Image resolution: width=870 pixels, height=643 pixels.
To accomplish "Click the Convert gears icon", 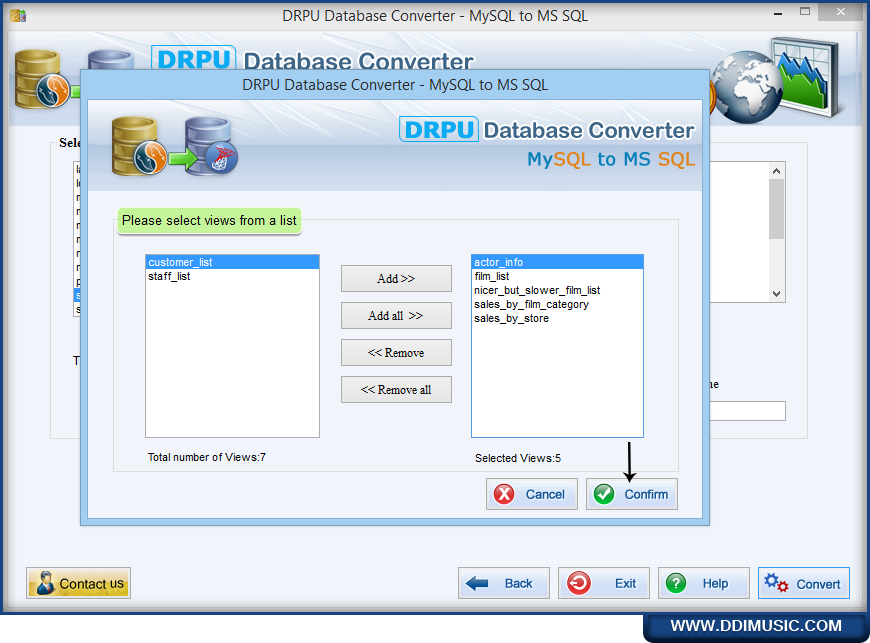I will pyautogui.click(x=776, y=583).
